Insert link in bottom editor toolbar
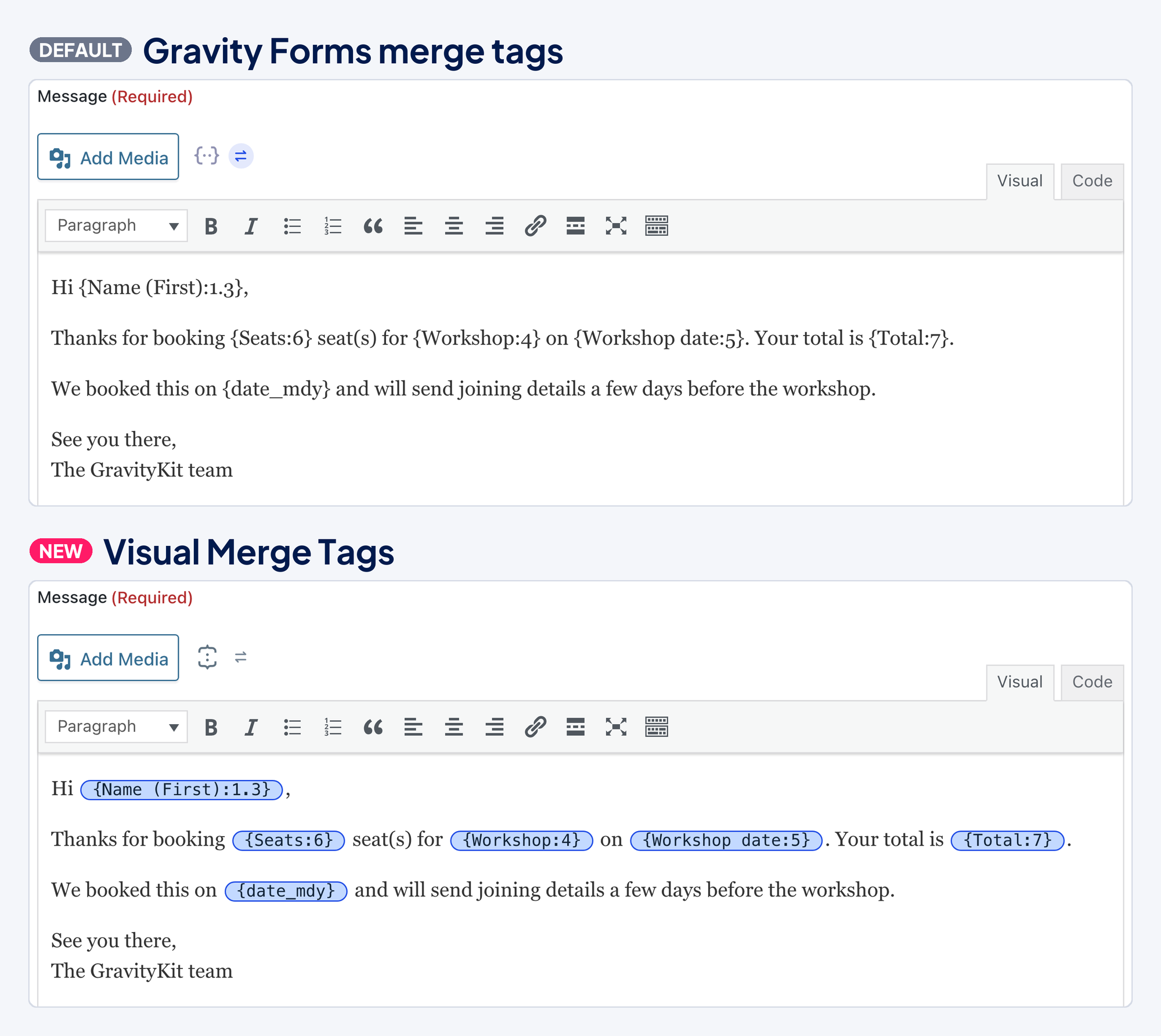The image size is (1161, 1036). (x=535, y=727)
